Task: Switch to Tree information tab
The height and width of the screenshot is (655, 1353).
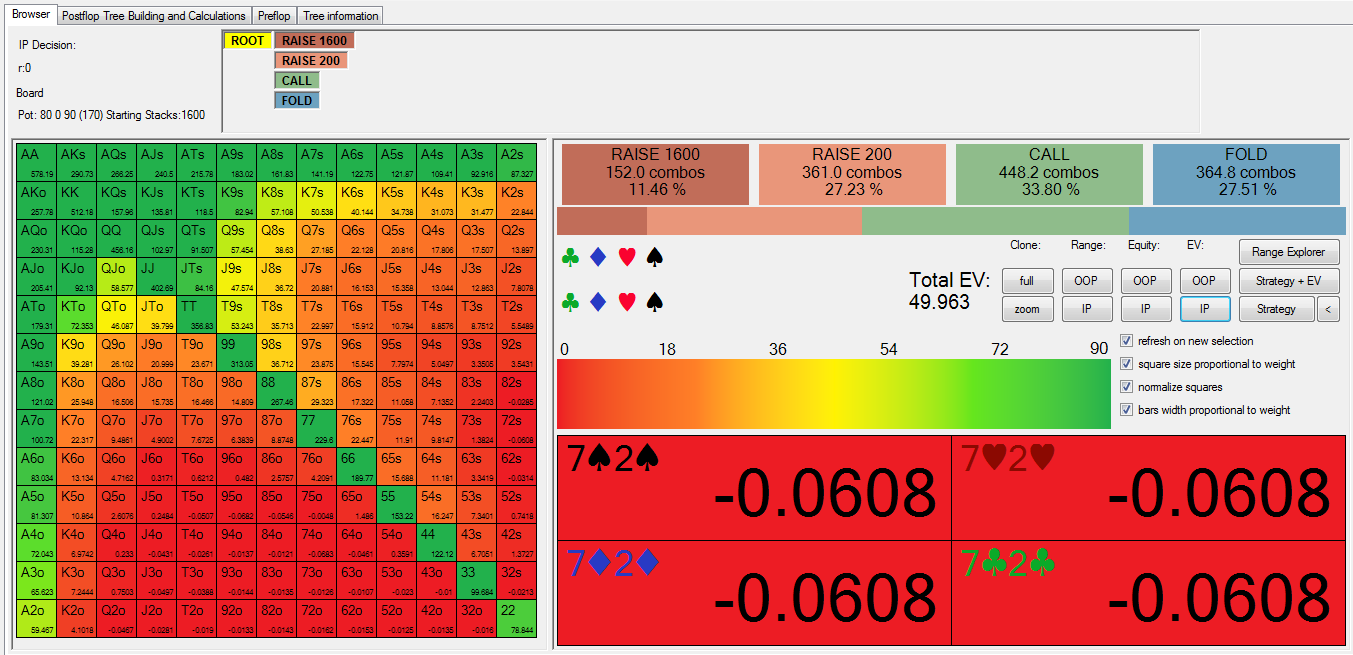Action: pyautogui.click(x=341, y=16)
